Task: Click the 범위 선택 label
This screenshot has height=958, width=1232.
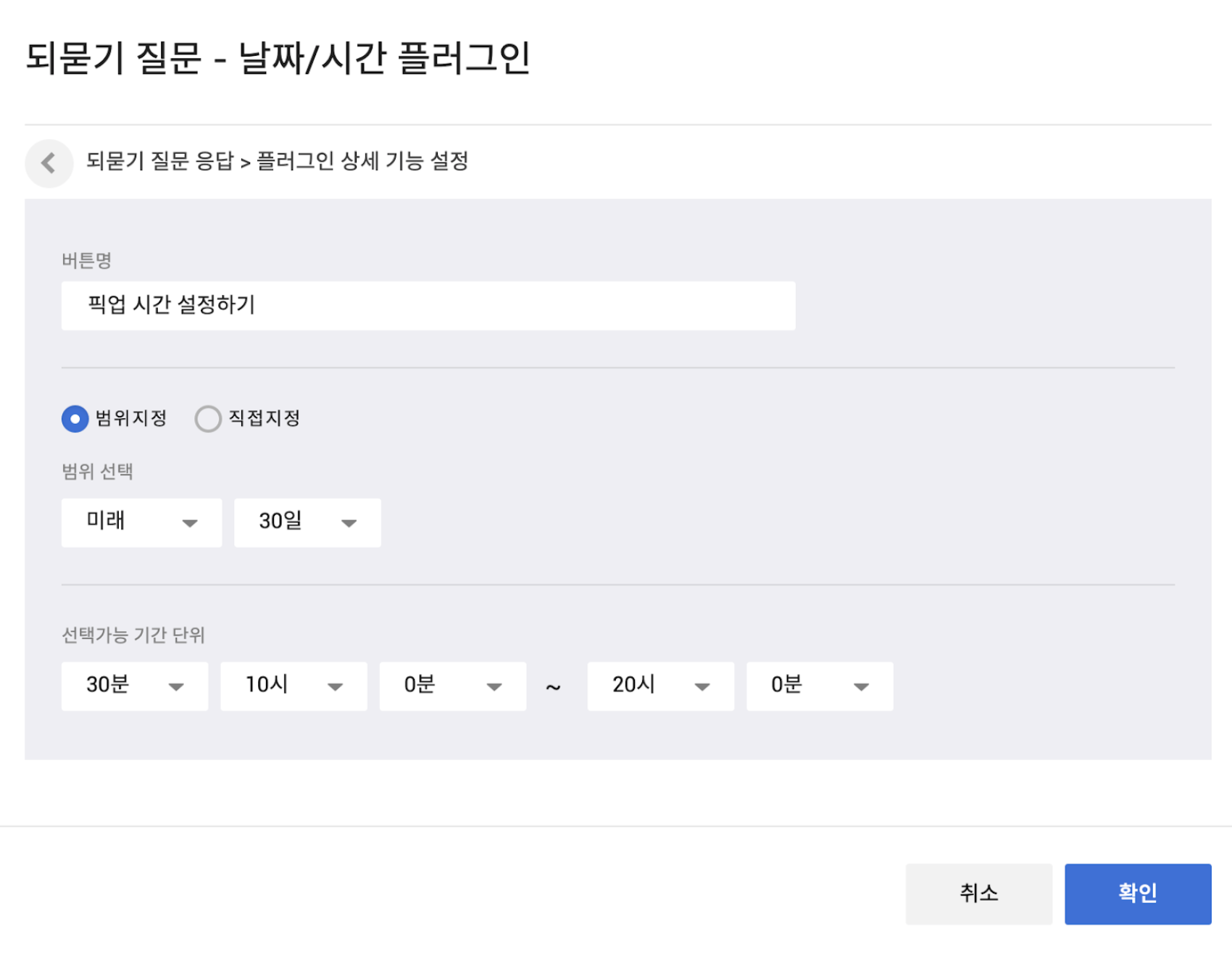Action: 97,472
